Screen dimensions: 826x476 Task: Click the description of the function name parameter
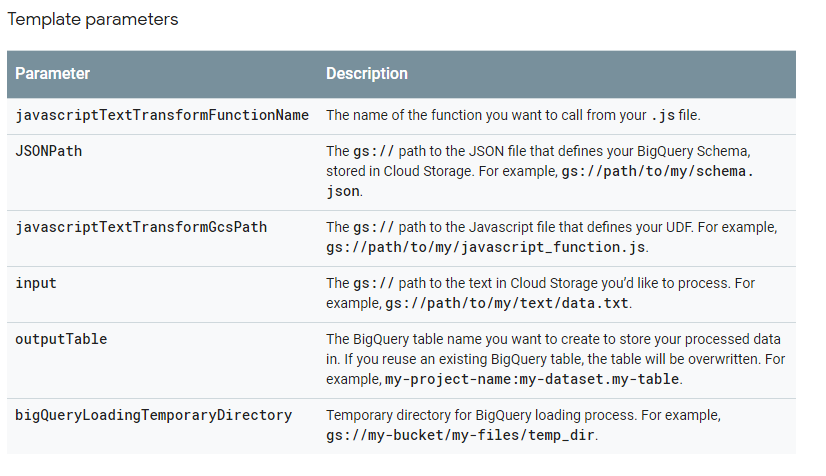(x=513, y=115)
